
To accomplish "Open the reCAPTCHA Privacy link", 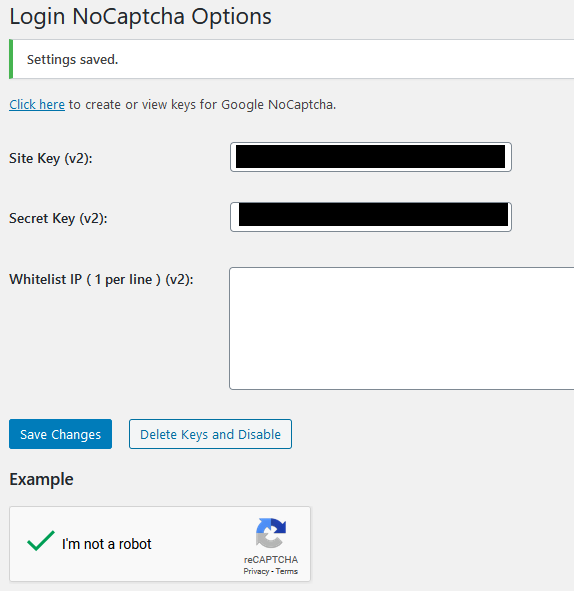I will [x=256, y=571].
